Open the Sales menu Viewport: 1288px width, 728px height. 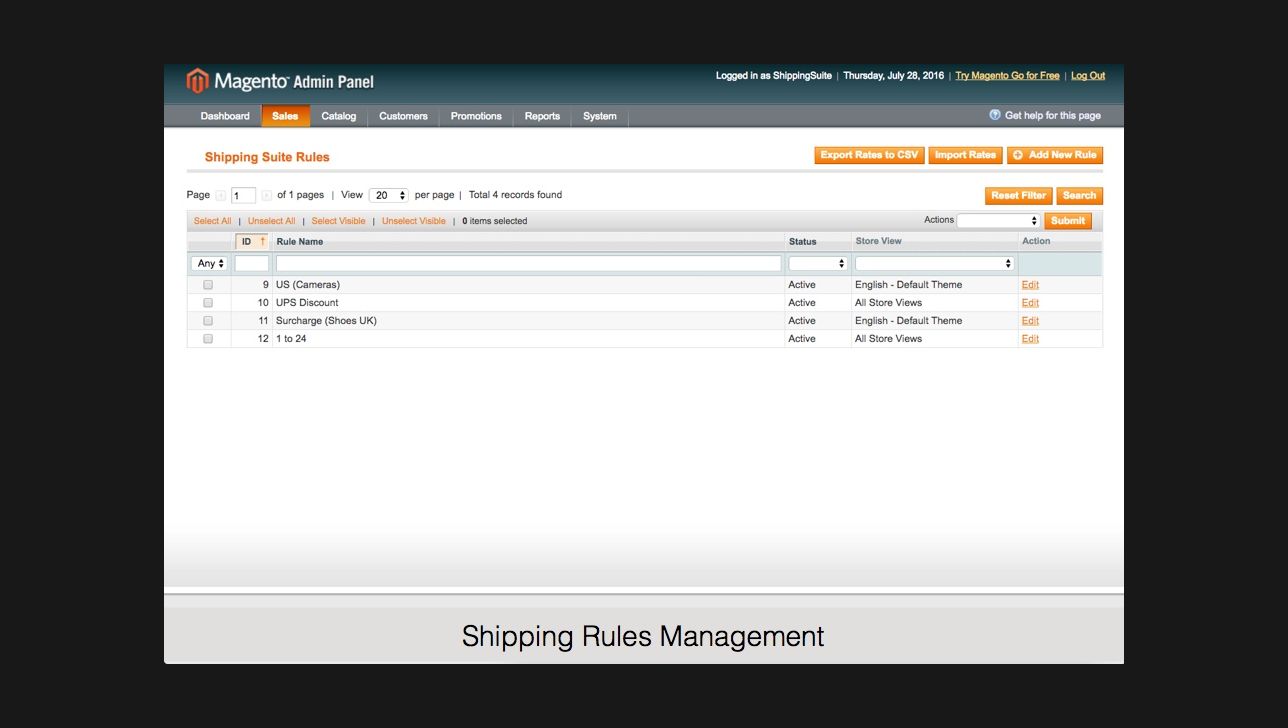285,116
